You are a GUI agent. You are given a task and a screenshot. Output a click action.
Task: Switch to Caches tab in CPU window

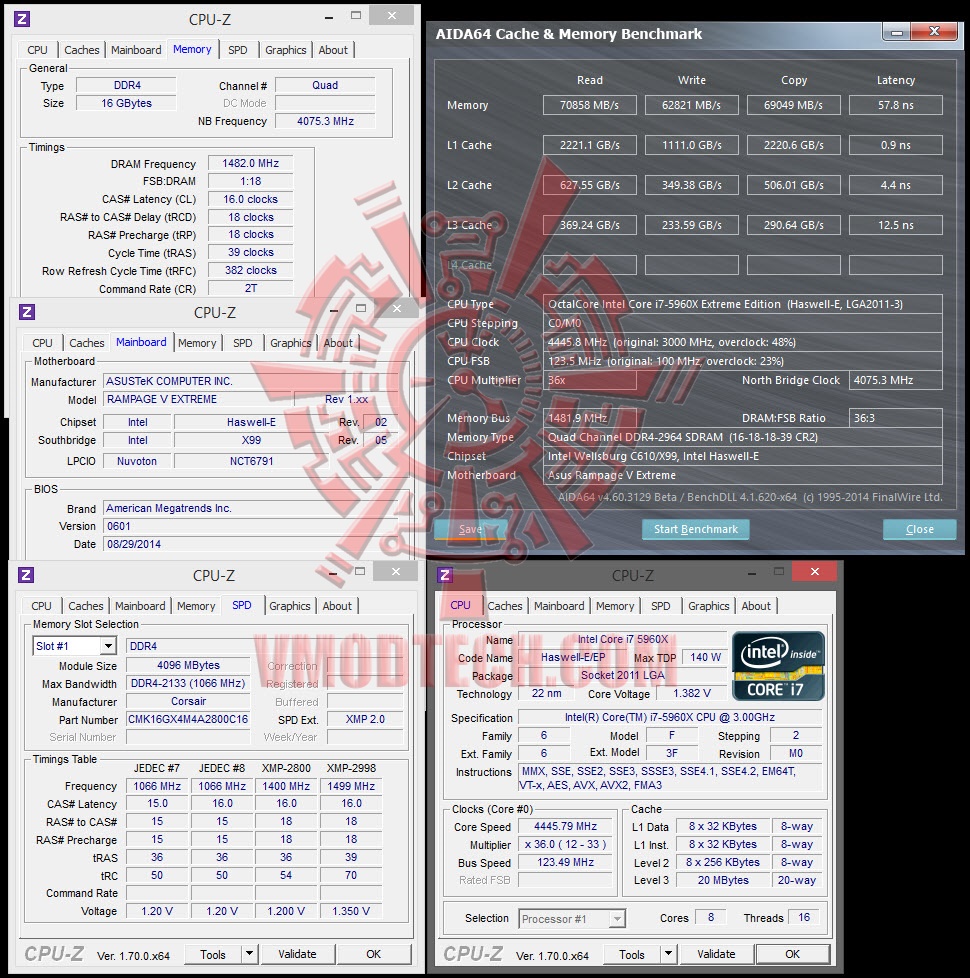[x=505, y=606]
